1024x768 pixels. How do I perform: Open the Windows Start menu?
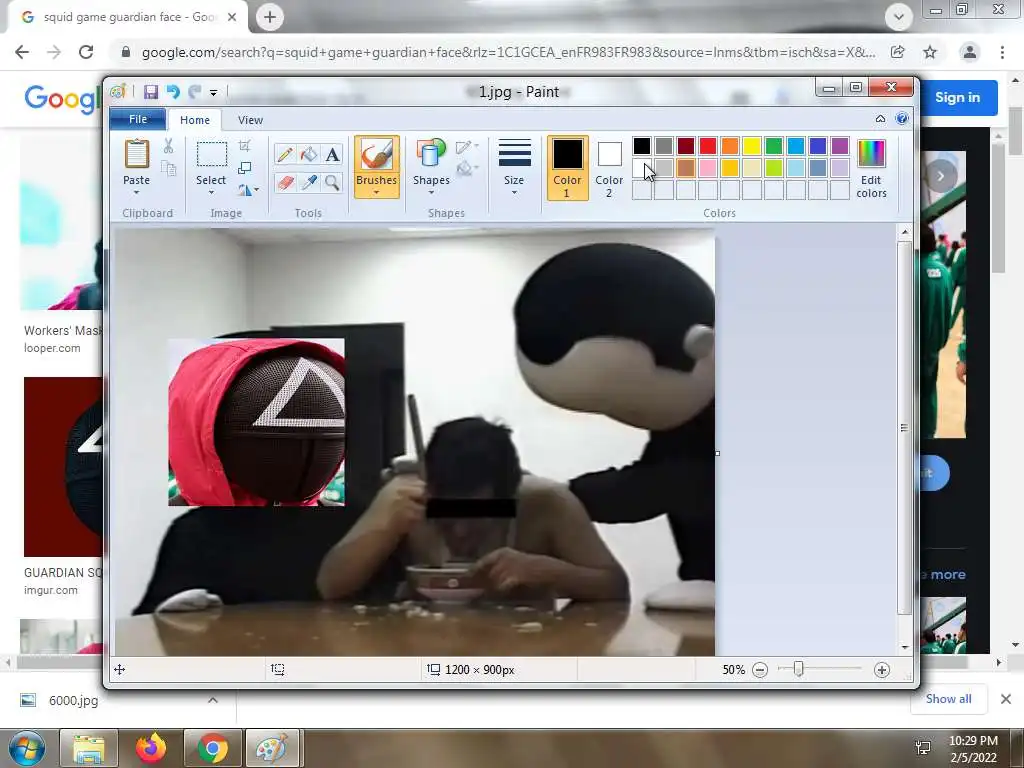(x=26, y=748)
